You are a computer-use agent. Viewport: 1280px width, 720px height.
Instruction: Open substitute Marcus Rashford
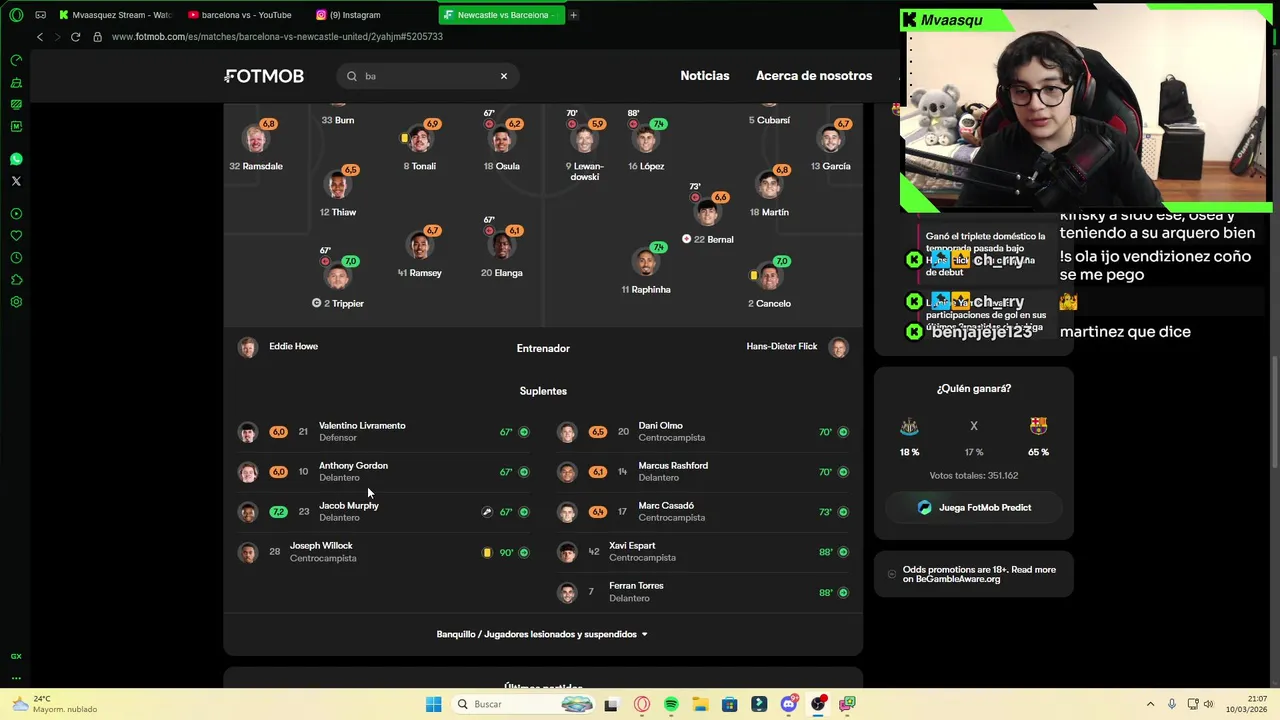[703, 472]
